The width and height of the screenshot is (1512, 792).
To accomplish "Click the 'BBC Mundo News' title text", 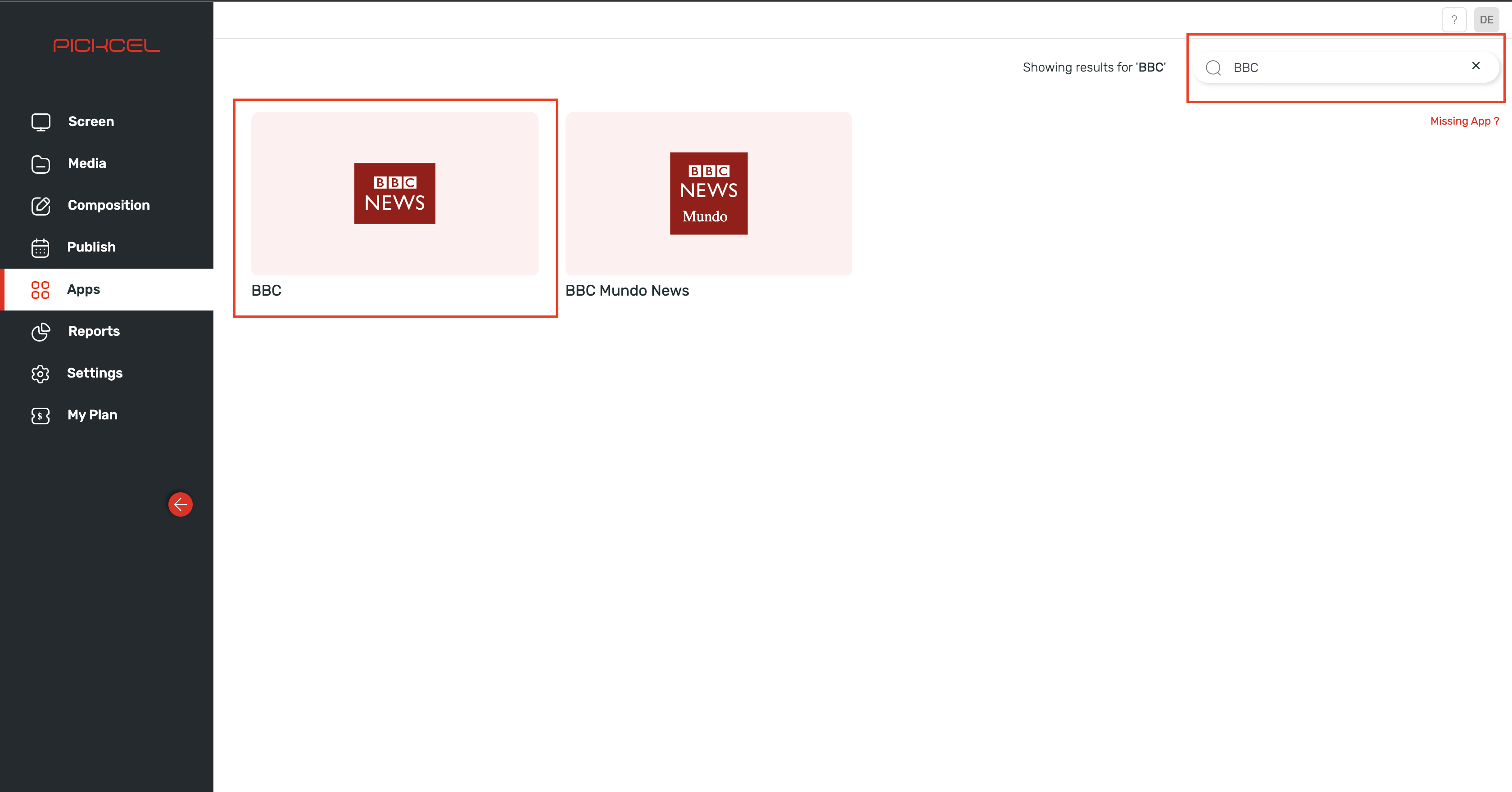I will (x=627, y=290).
